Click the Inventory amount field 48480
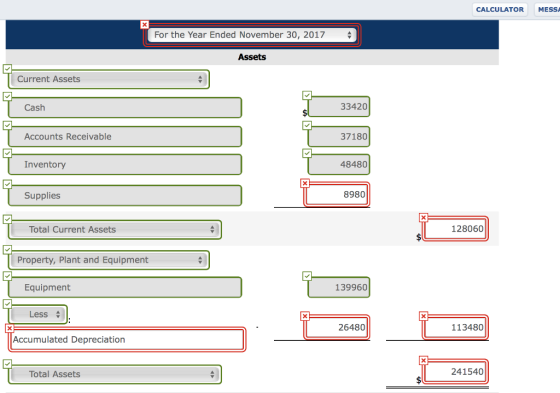560x393 pixels. click(x=339, y=164)
